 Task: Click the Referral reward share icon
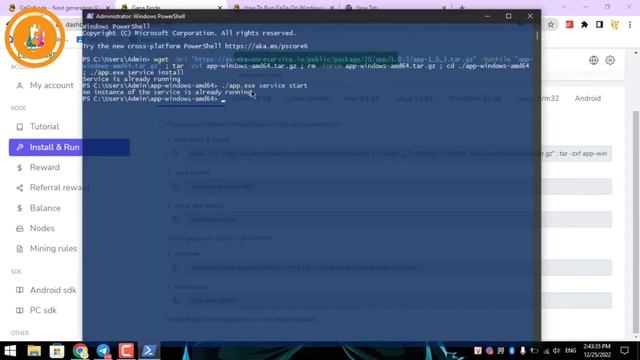tap(20, 188)
